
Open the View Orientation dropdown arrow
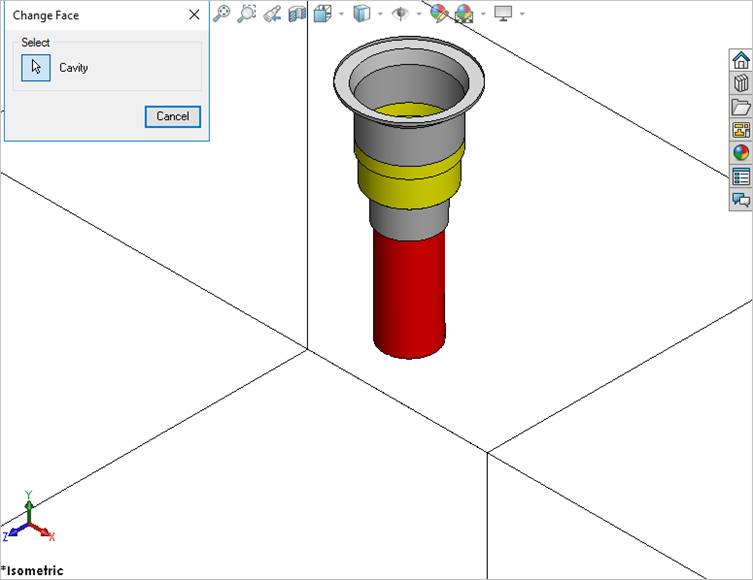point(341,13)
